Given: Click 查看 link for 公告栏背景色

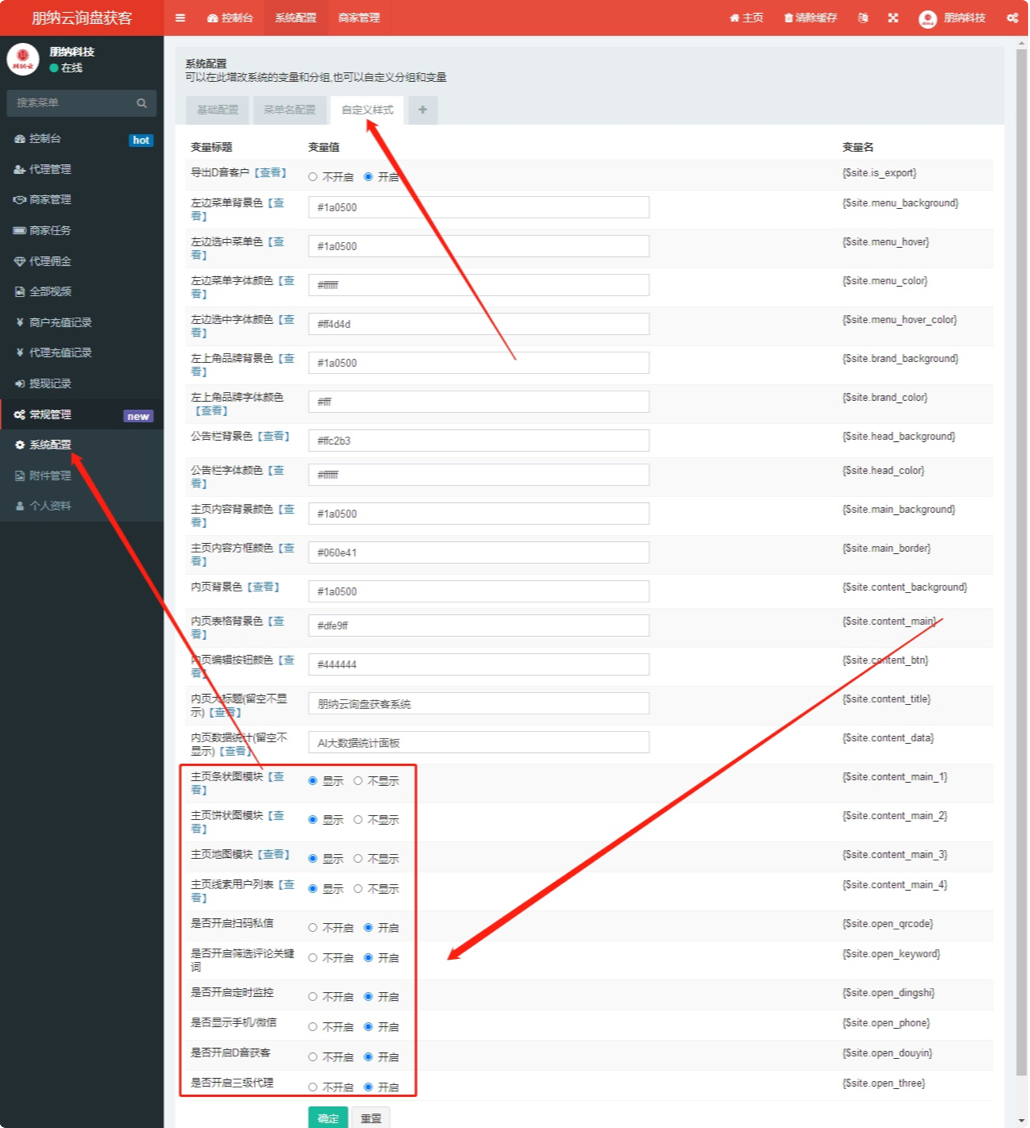Looking at the screenshot, I should (273, 436).
